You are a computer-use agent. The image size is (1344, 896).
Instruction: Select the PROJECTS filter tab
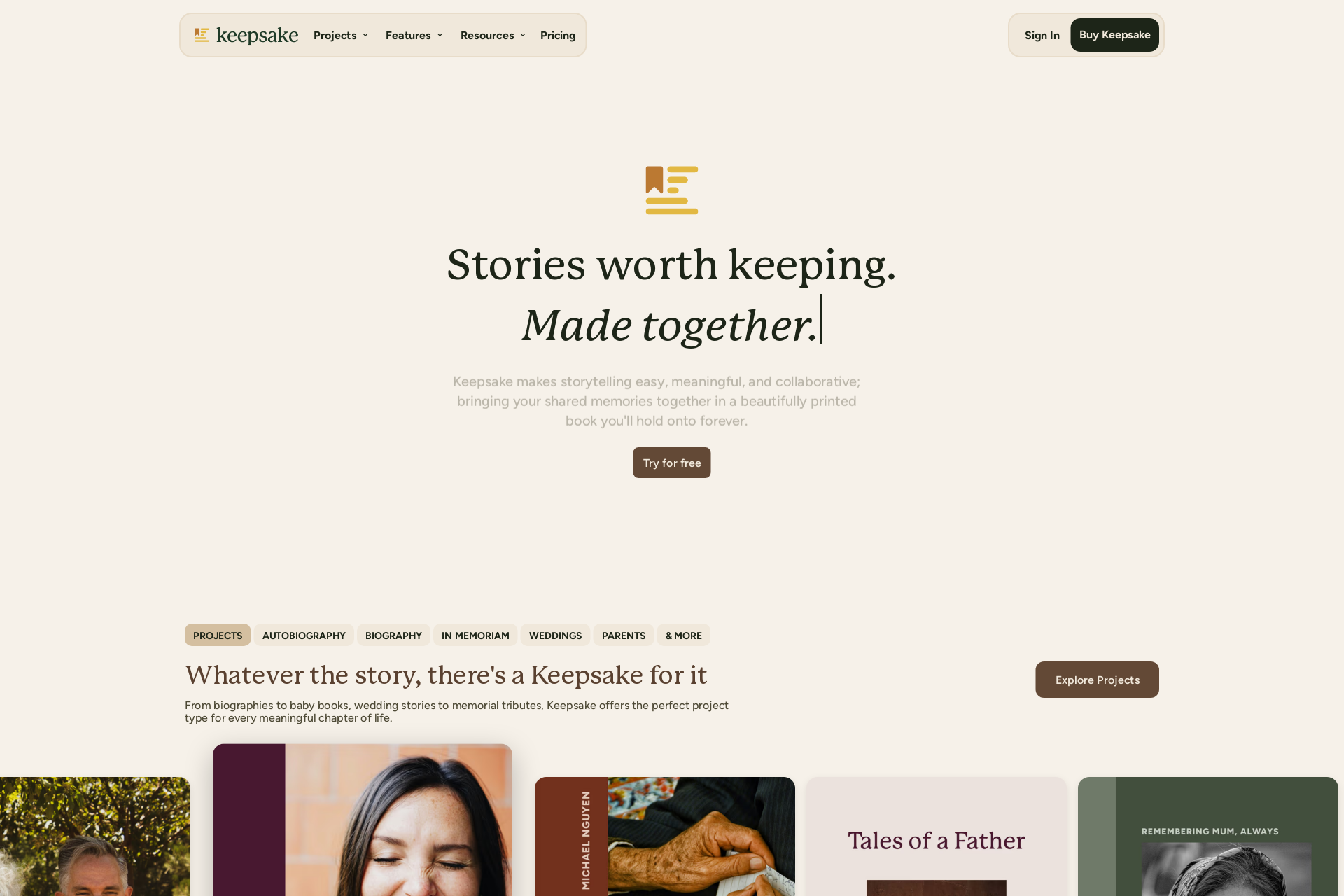tap(218, 635)
